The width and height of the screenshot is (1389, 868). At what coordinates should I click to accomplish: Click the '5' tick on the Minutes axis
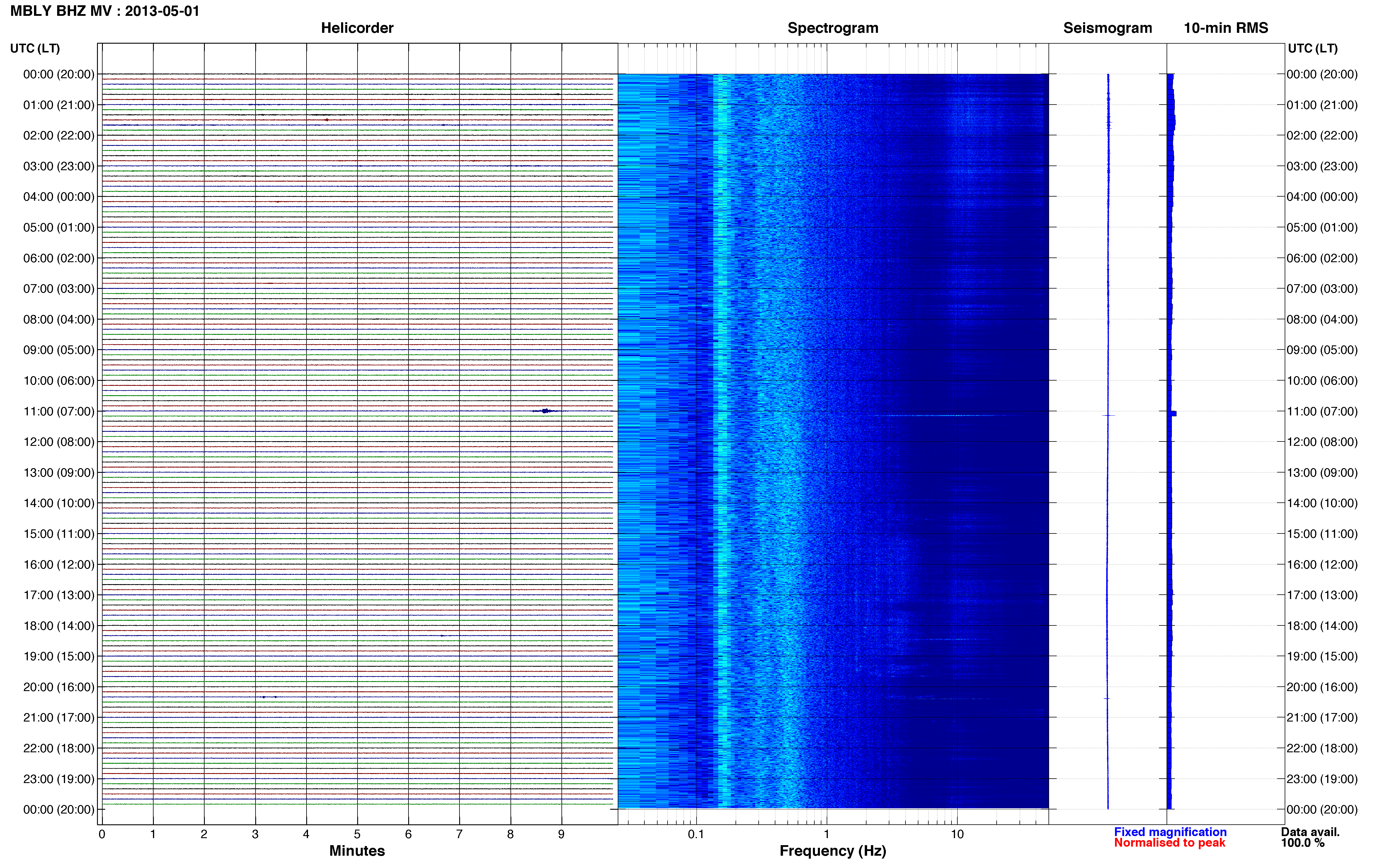[x=357, y=834]
